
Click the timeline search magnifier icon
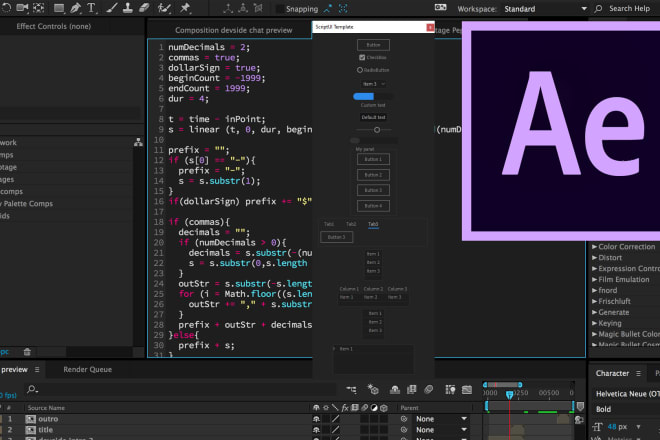[32, 389]
